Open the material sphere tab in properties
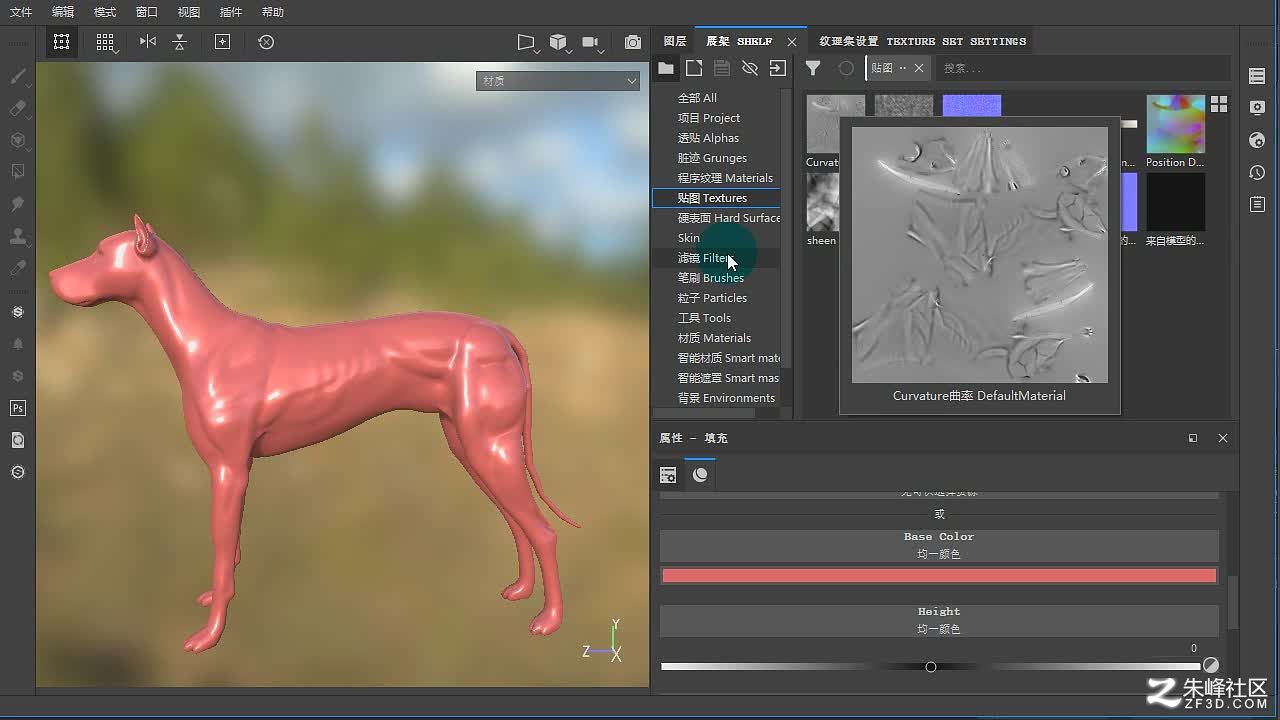The width and height of the screenshot is (1280, 720). click(700, 475)
